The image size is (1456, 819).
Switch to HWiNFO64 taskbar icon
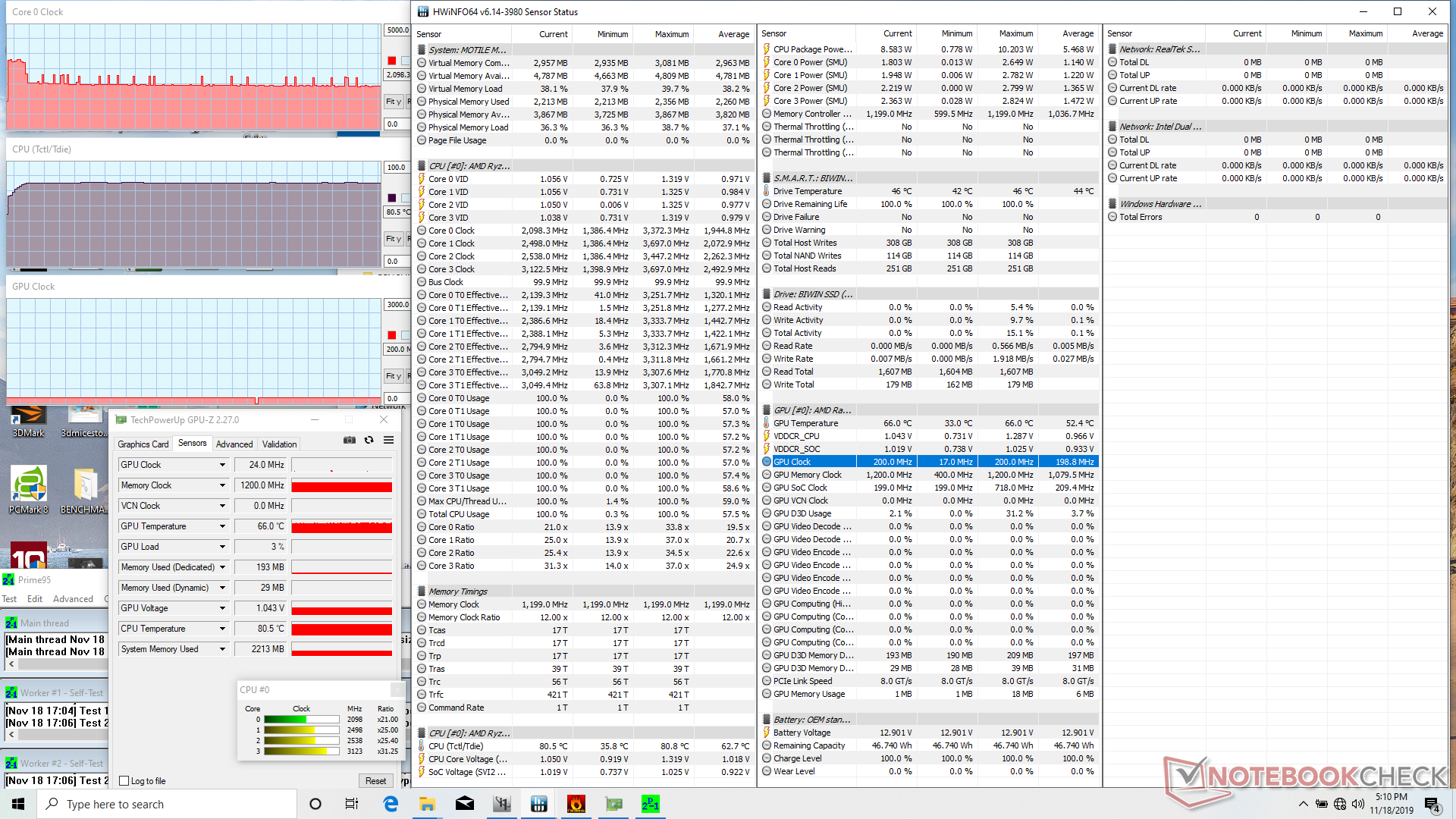tap(539, 804)
